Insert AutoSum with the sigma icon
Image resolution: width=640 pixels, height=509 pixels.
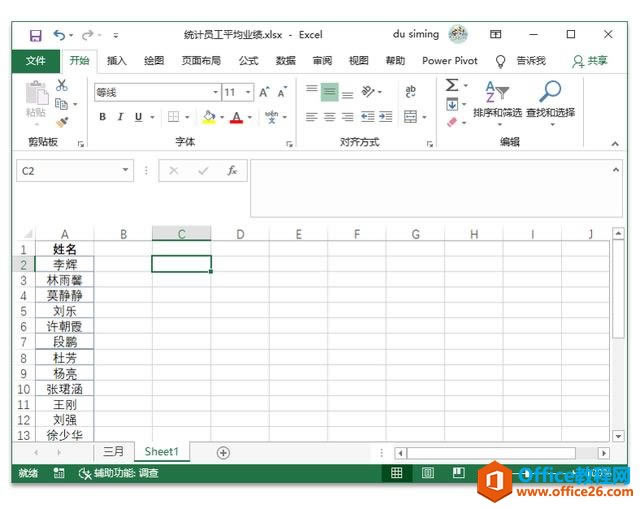click(x=452, y=85)
